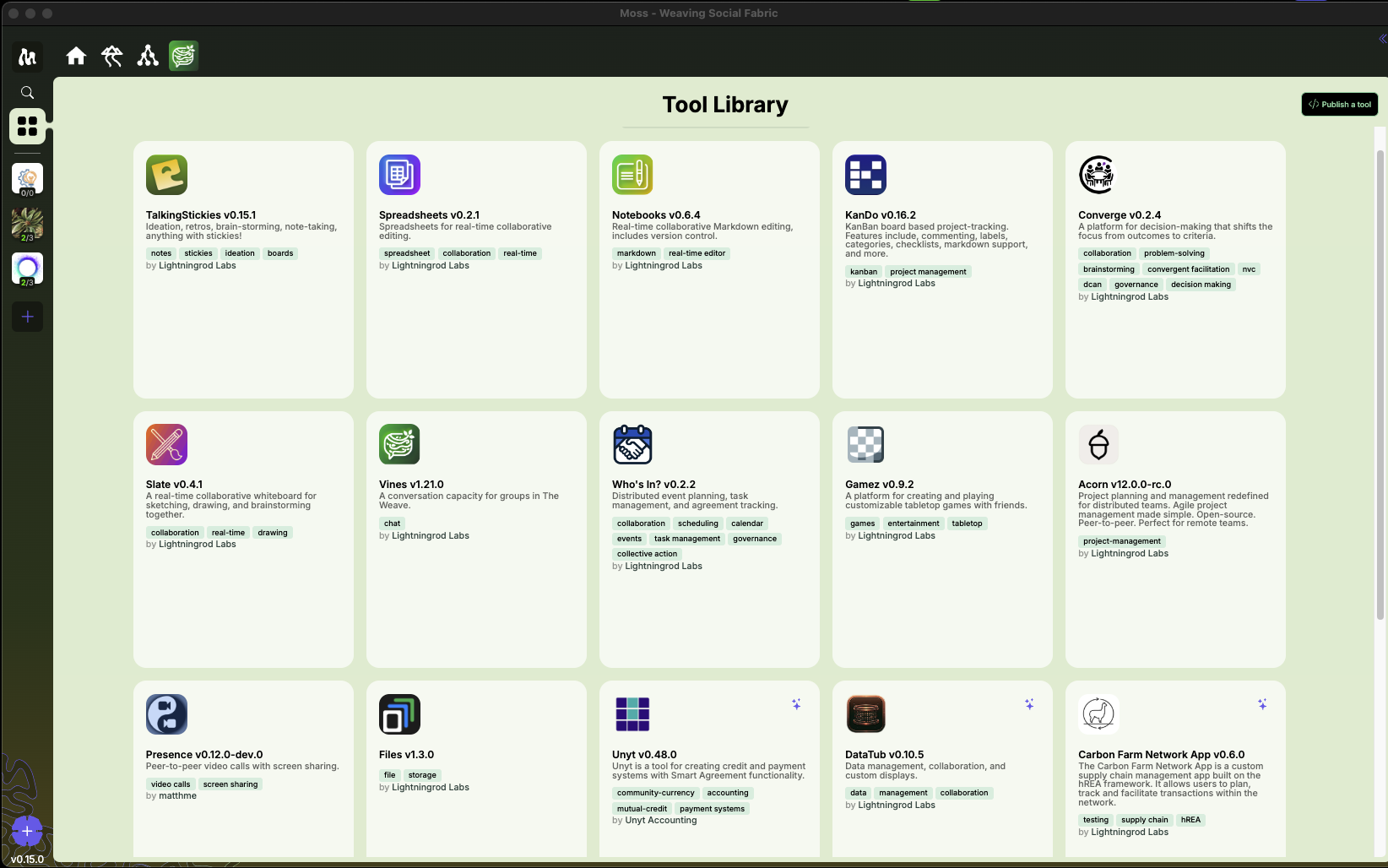Open search in the left sidebar

(x=27, y=93)
